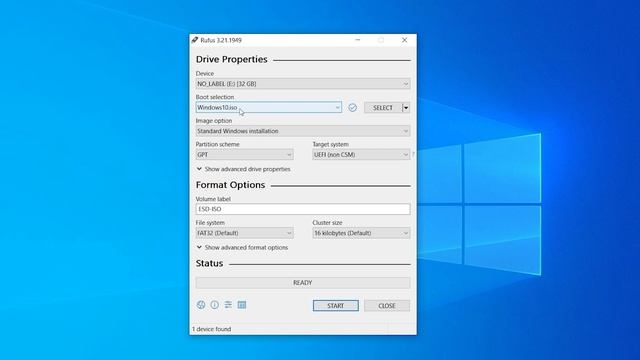Click the Format Options heading

coord(230,185)
